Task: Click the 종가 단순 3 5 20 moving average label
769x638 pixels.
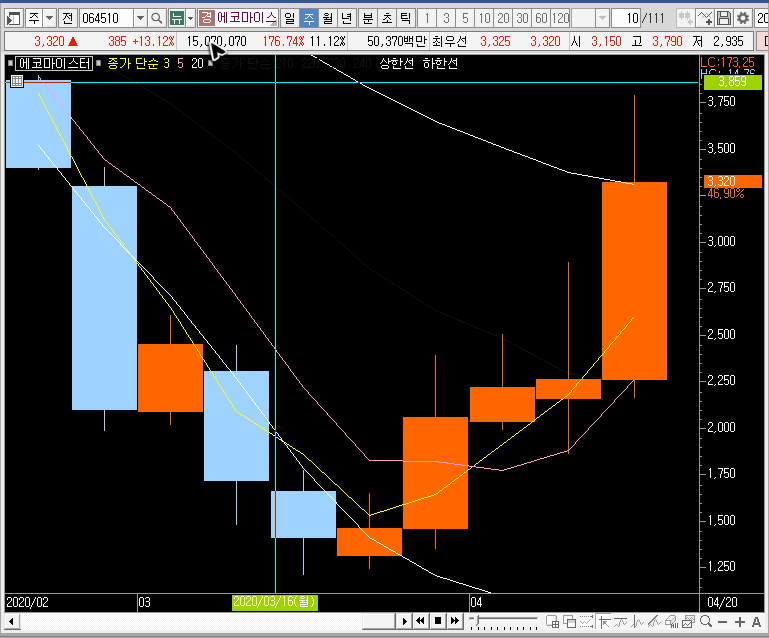Action: pos(155,63)
